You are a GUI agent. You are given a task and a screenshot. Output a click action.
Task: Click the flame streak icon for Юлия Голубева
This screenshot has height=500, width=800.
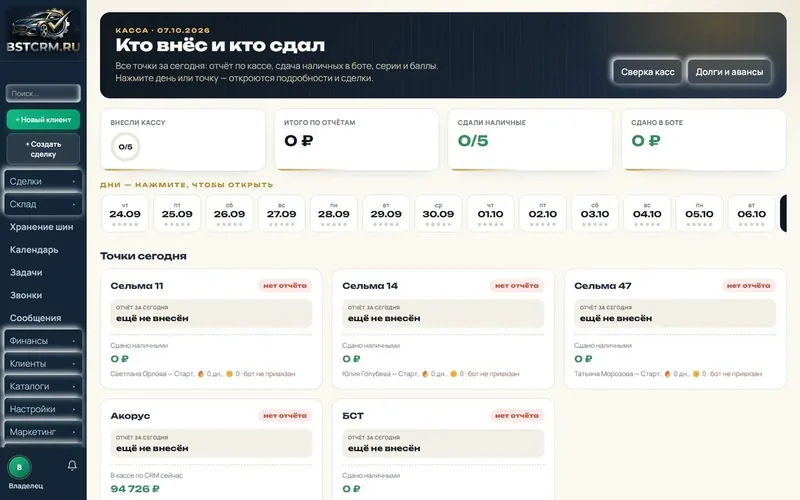point(424,374)
